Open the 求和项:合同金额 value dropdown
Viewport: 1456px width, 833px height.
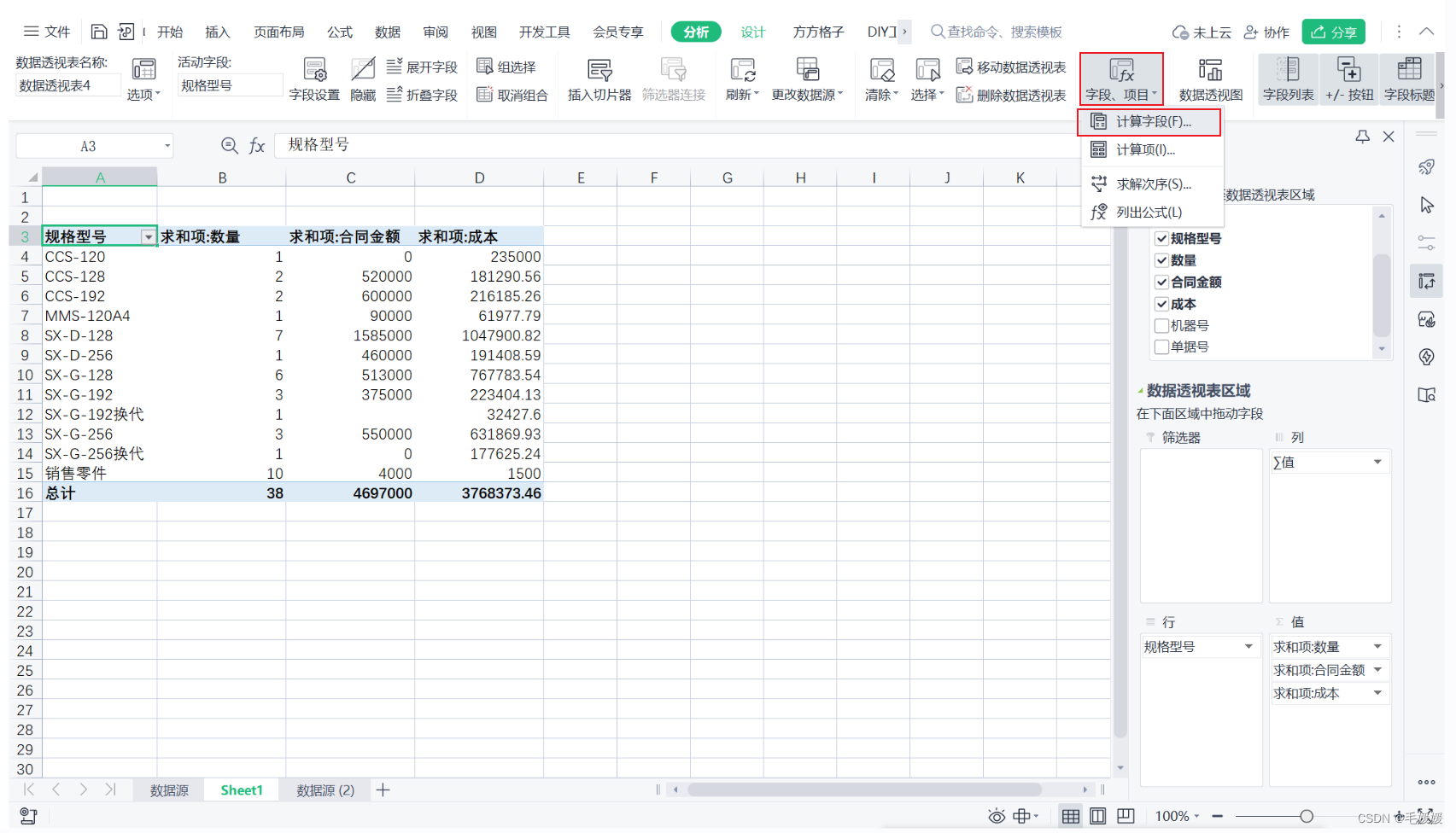click(x=1377, y=670)
